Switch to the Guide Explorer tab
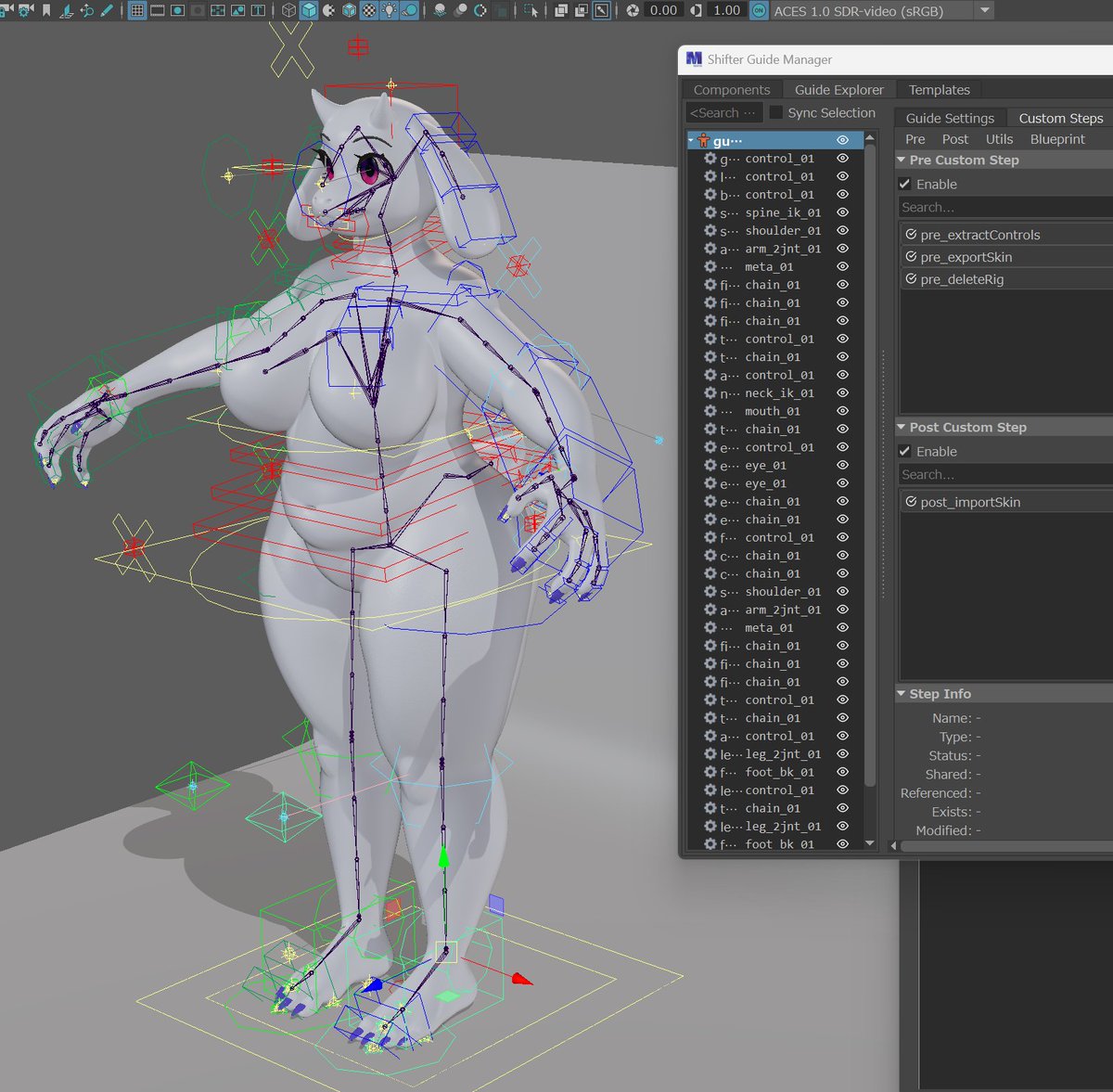The width and height of the screenshot is (1113, 1092). click(839, 90)
